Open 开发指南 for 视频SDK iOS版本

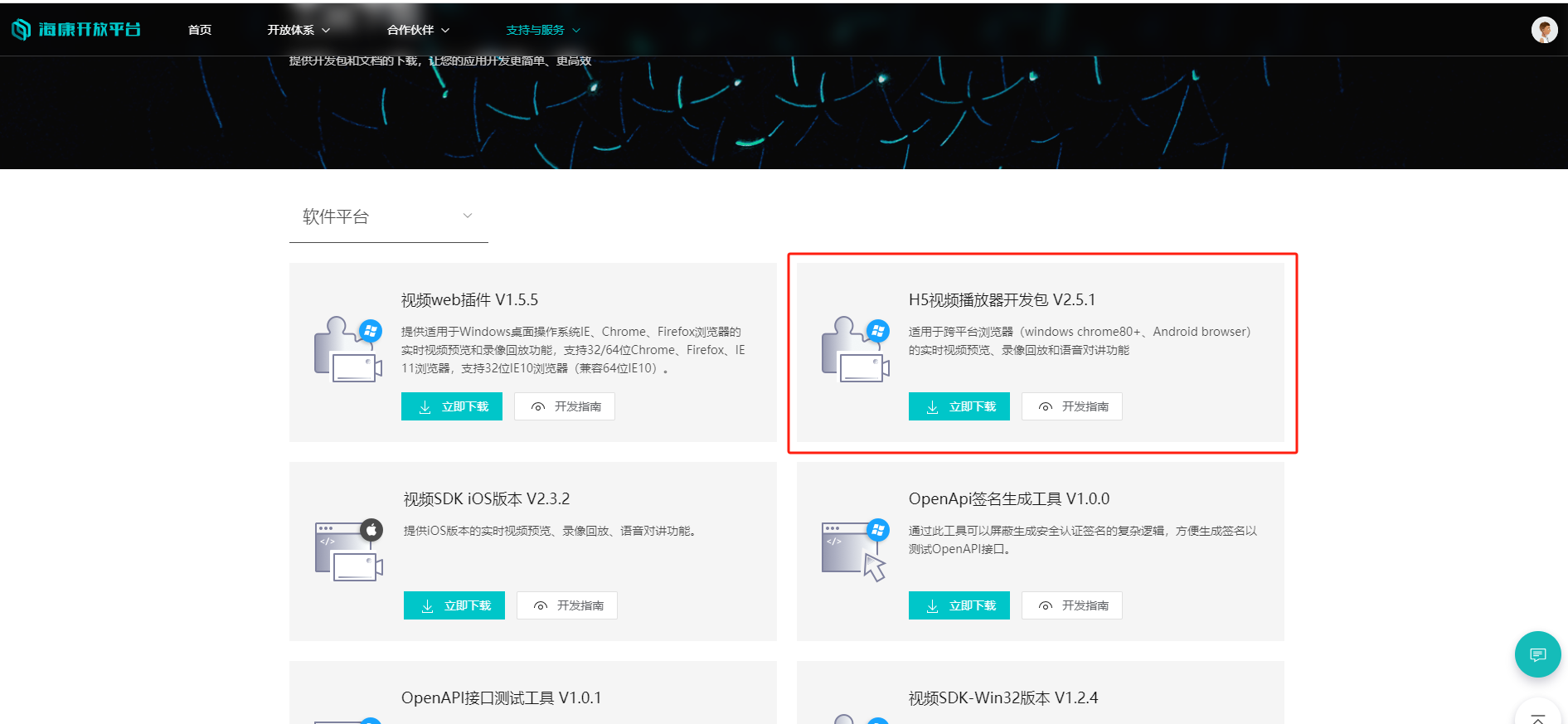pyautogui.click(x=567, y=605)
